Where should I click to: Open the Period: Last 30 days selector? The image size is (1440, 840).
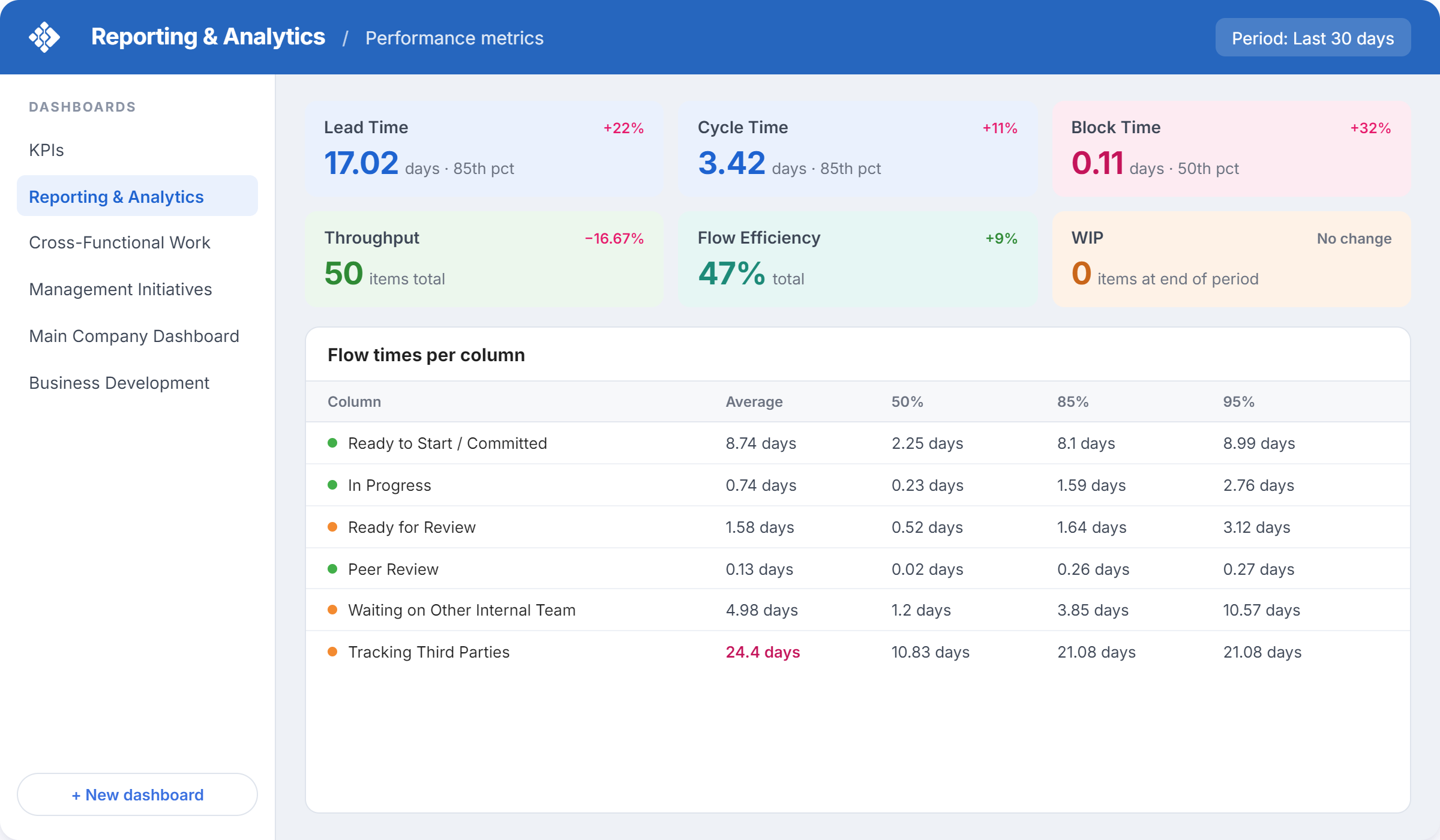coord(1313,38)
